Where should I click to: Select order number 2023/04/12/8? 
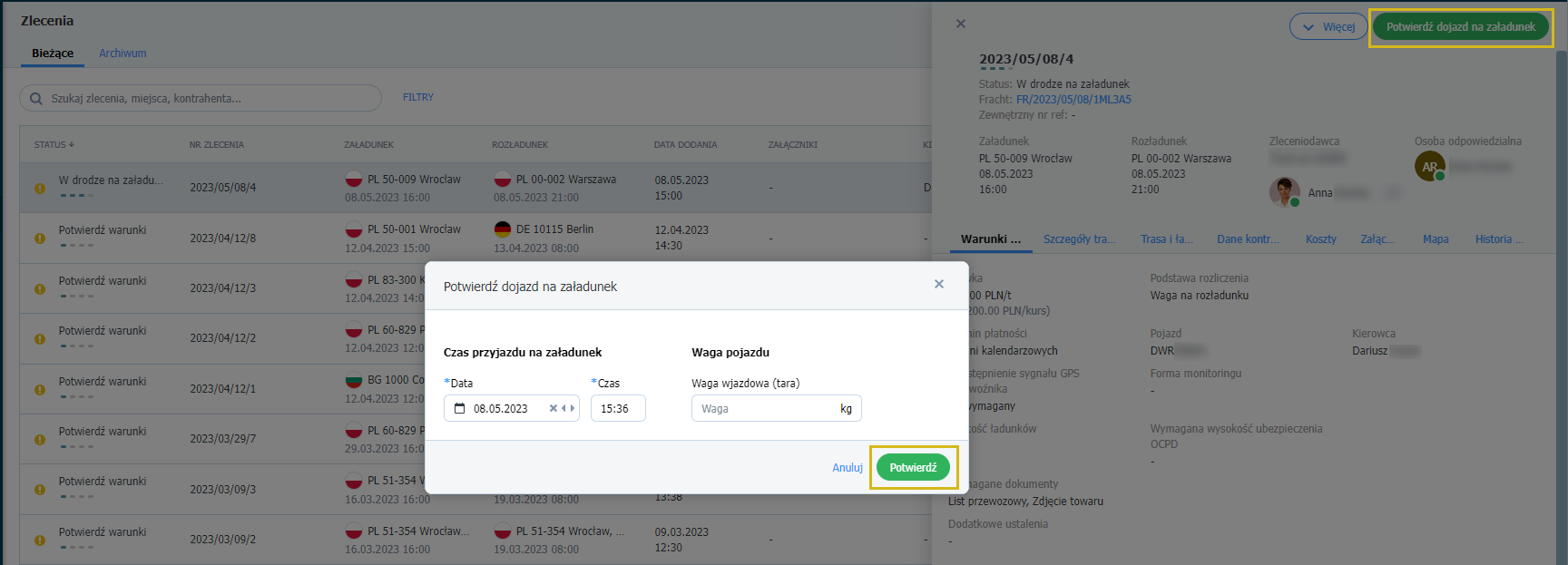(222, 239)
